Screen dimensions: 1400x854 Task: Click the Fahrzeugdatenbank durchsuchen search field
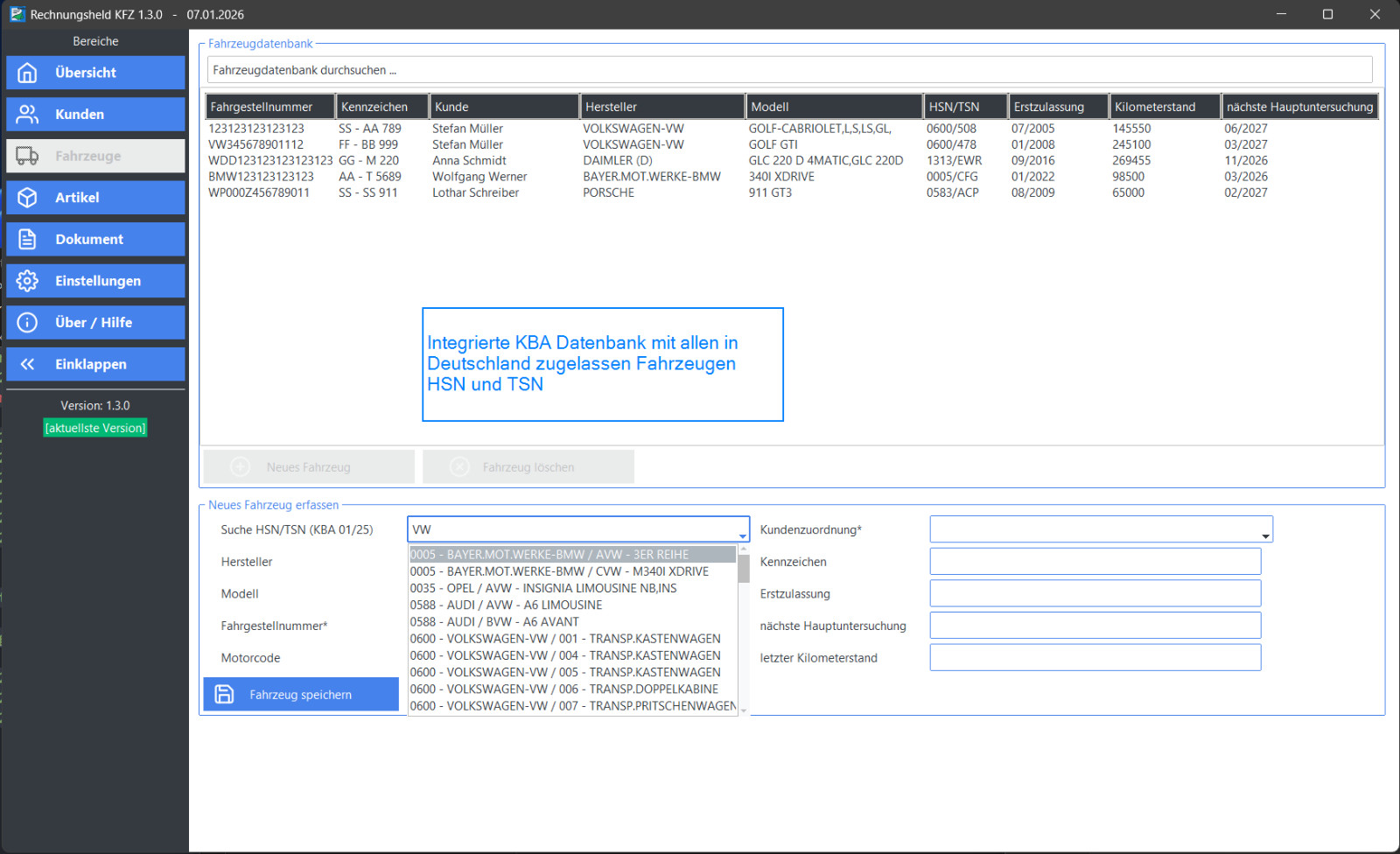pyautogui.click(x=787, y=70)
